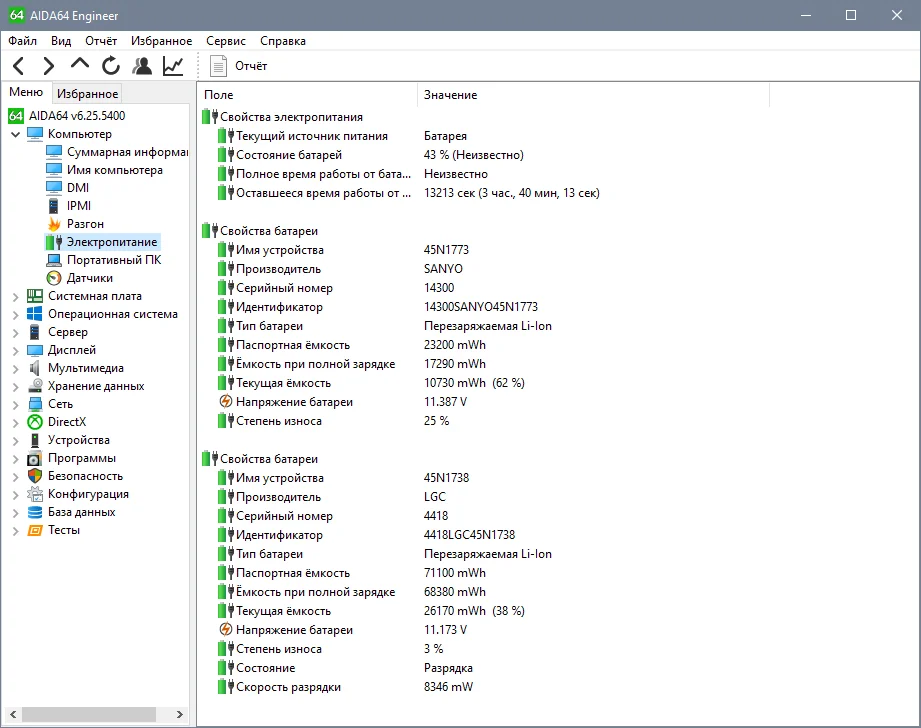Select Портативный ПК in the tree

click(x=113, y=260)
